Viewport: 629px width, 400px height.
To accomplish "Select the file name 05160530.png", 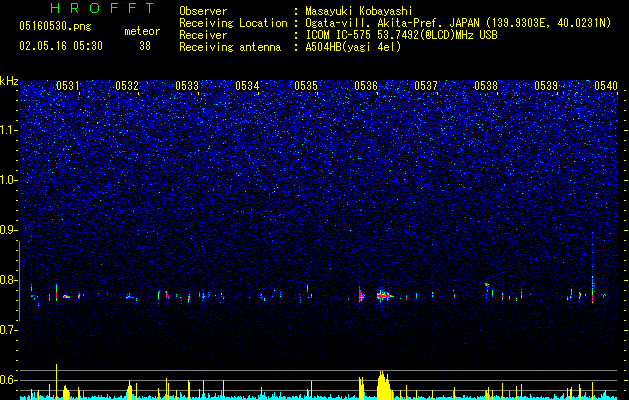I will tap(55, 26).
